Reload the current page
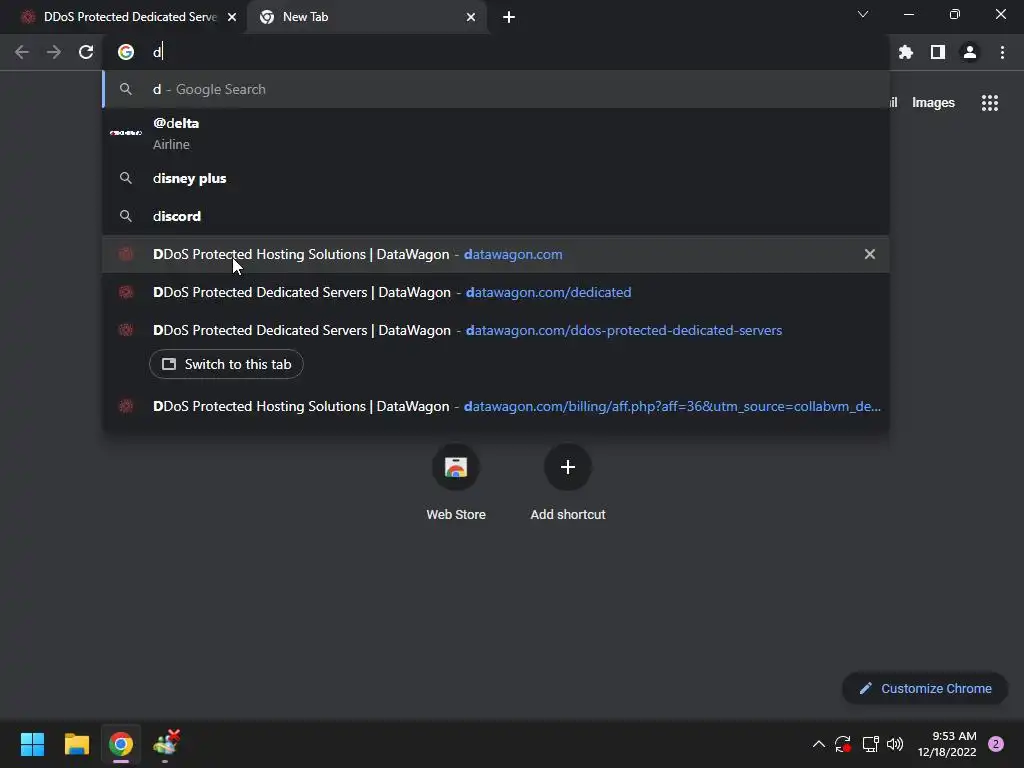The height and width of the screenshot is (768, 1024). coord(86,52)
